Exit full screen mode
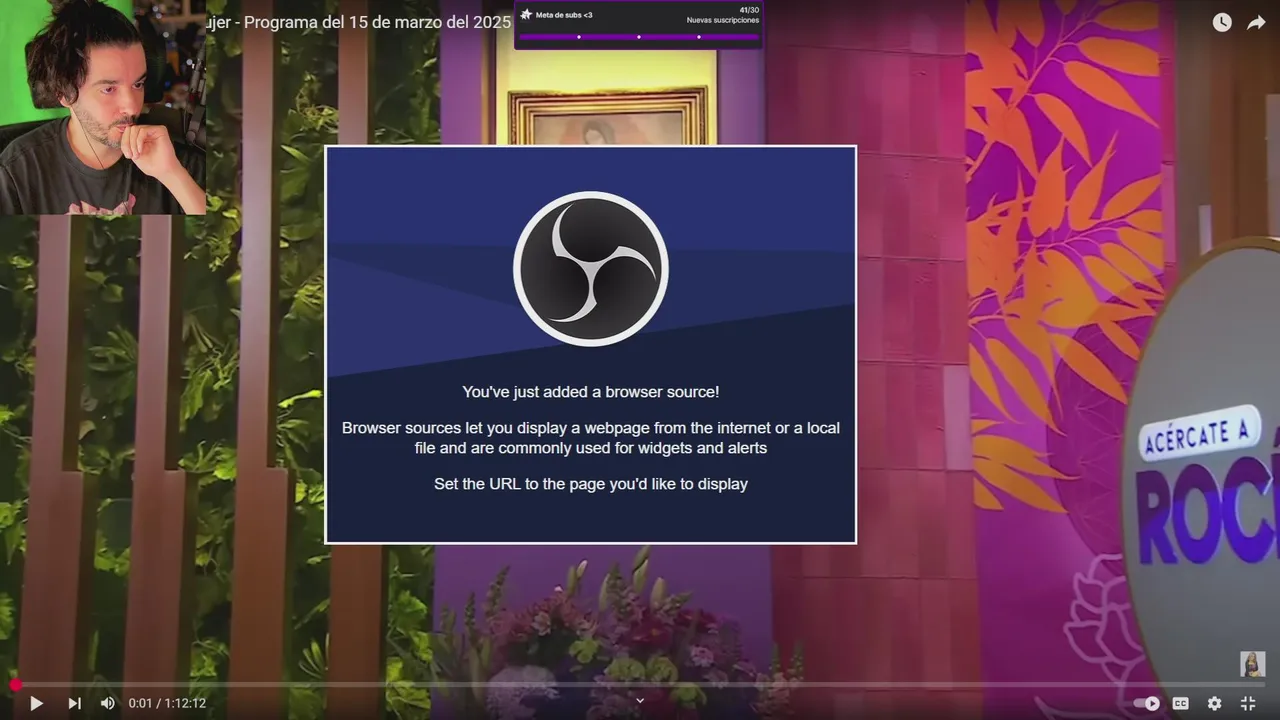The width and height of the screenshot is (1280, 720). 1248,703
